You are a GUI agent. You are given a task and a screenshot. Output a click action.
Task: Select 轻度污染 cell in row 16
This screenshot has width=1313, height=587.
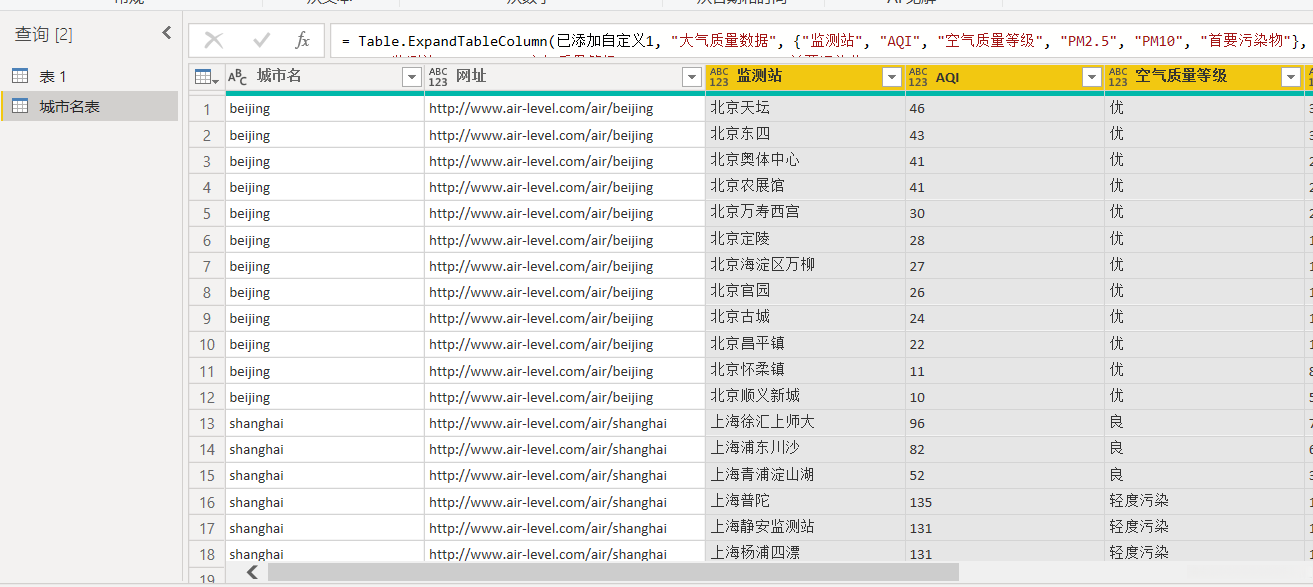pyautogui.click(x=1204, y=501)
